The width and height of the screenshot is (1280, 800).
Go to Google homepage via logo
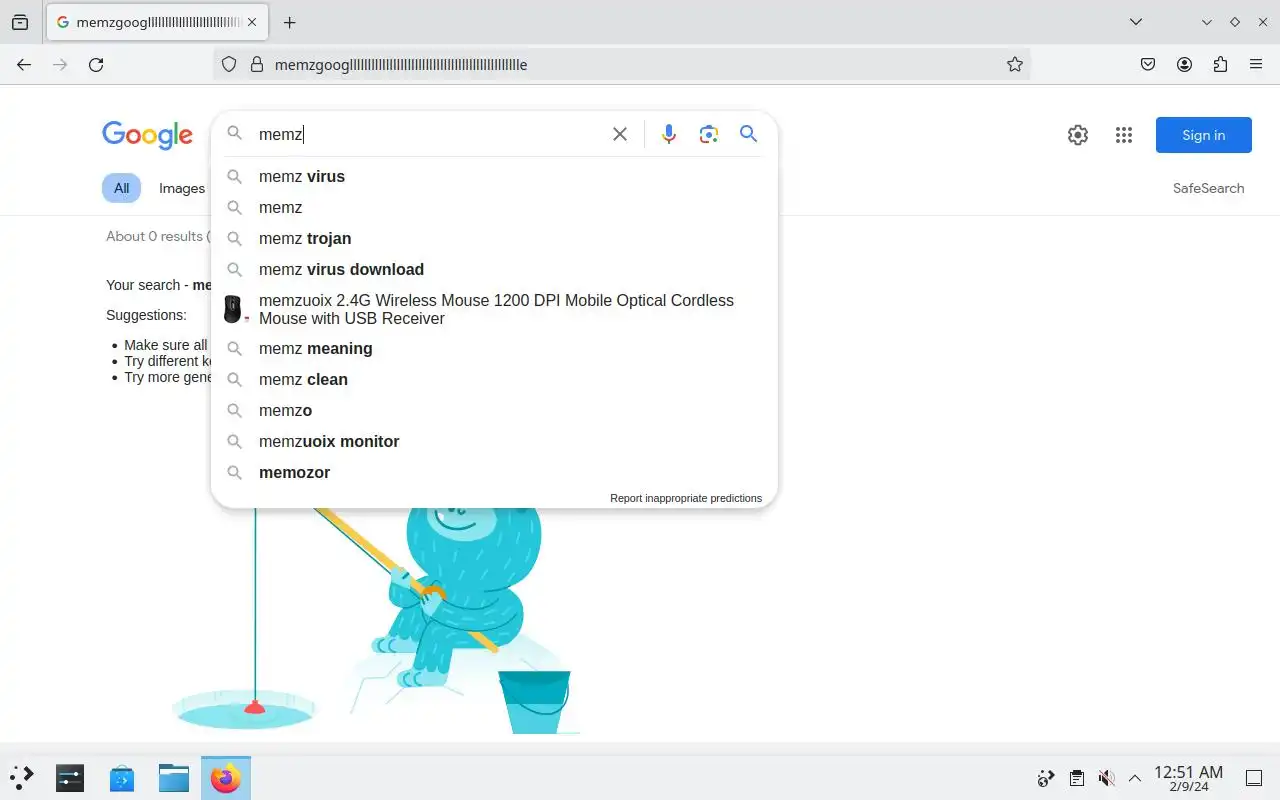147,136
